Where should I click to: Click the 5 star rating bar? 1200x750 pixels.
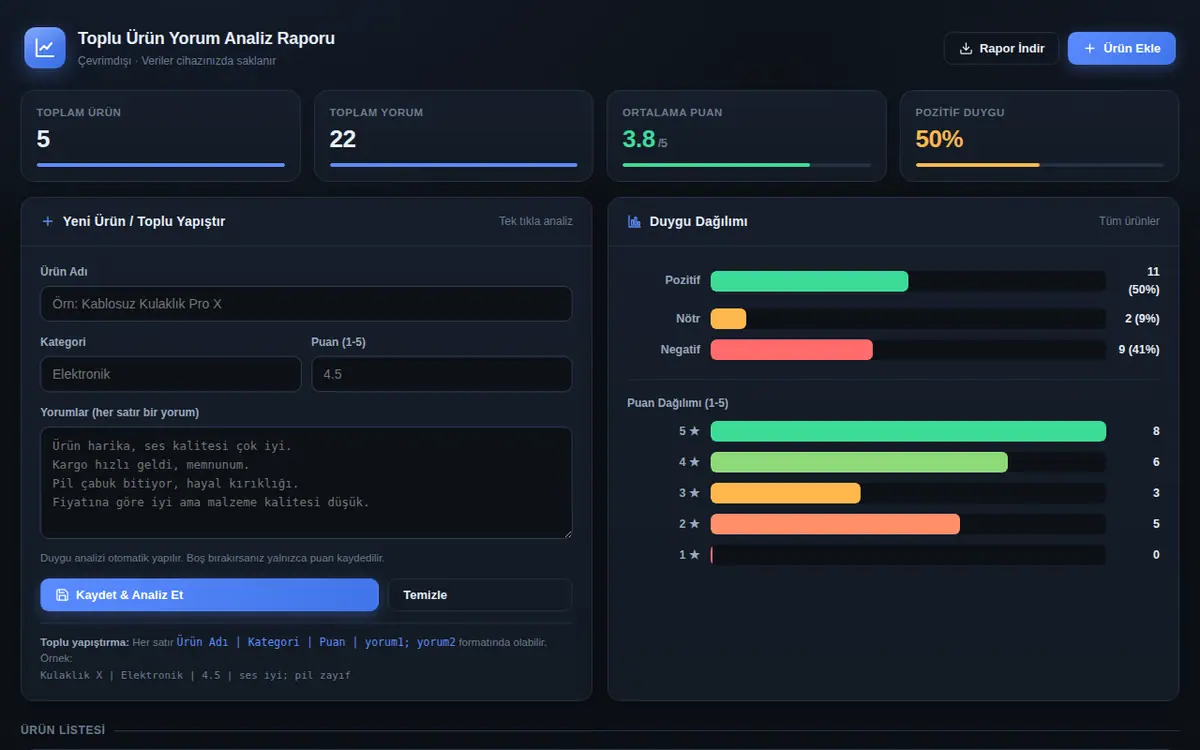pyautogui.click(x=908, y=431)
